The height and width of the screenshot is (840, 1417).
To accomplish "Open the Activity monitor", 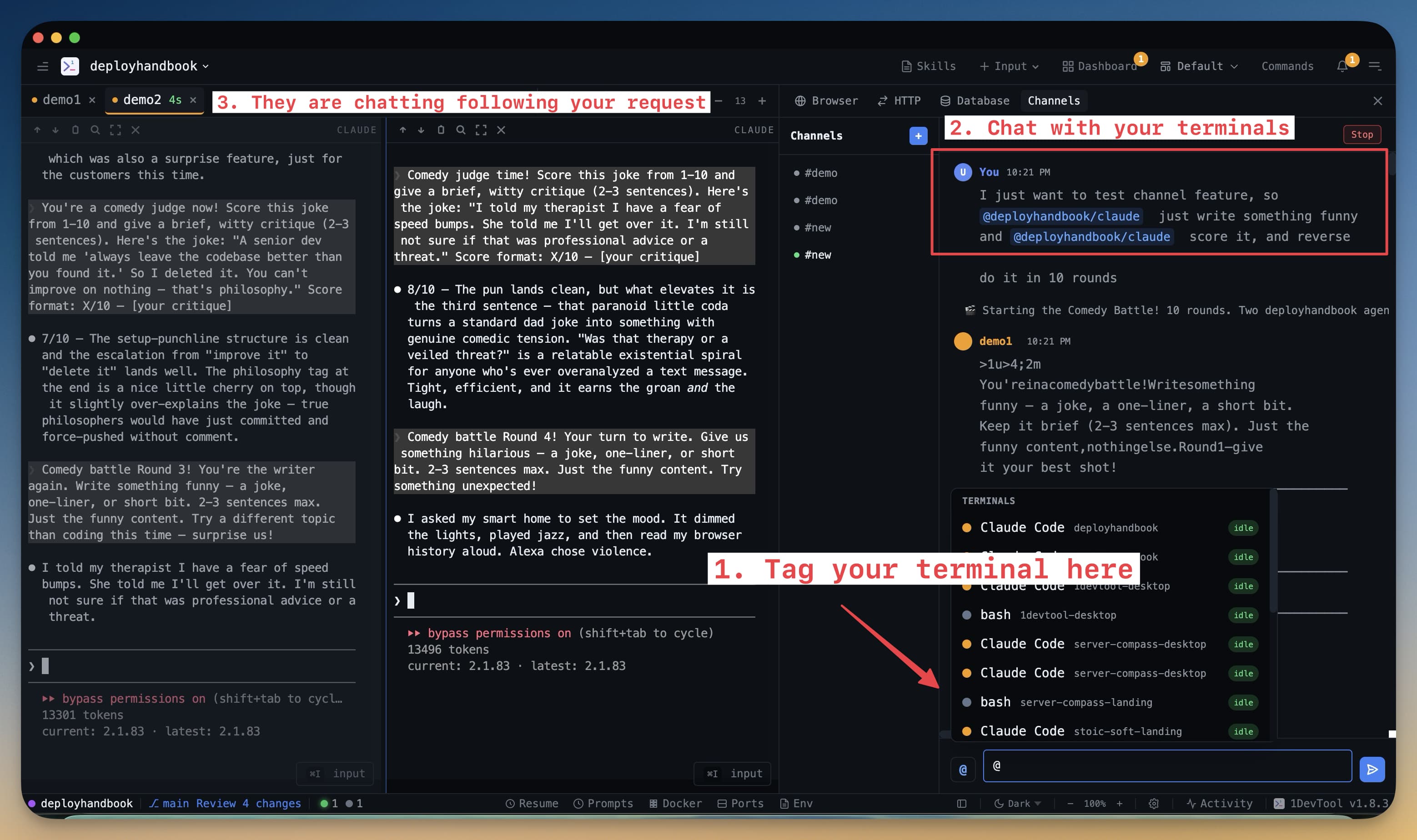I will click(1221, 803).
